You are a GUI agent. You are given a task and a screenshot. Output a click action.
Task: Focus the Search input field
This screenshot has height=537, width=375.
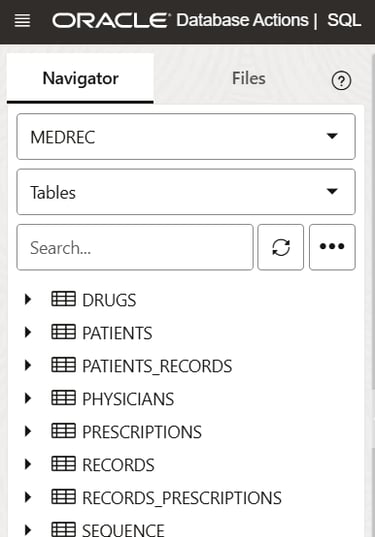click(135, 247)
